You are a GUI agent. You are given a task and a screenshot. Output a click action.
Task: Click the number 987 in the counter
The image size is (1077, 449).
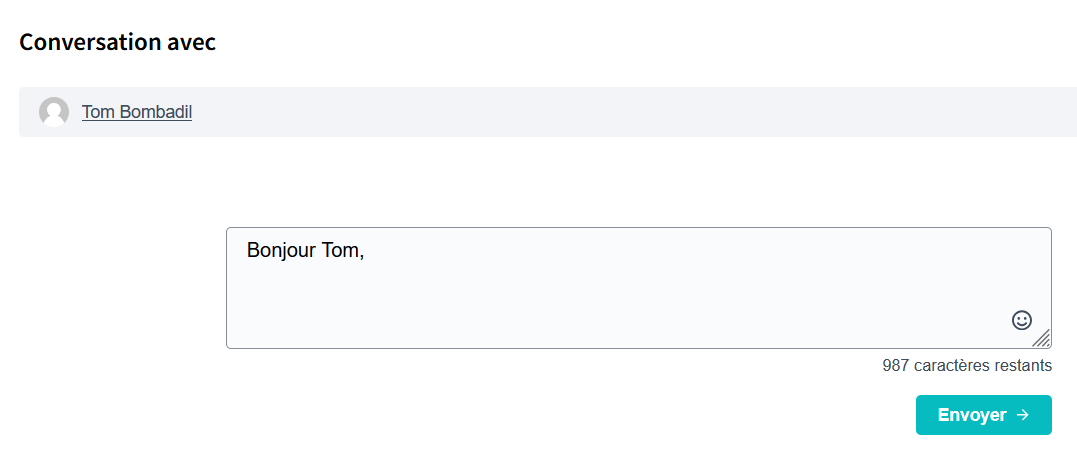point(895,366)
